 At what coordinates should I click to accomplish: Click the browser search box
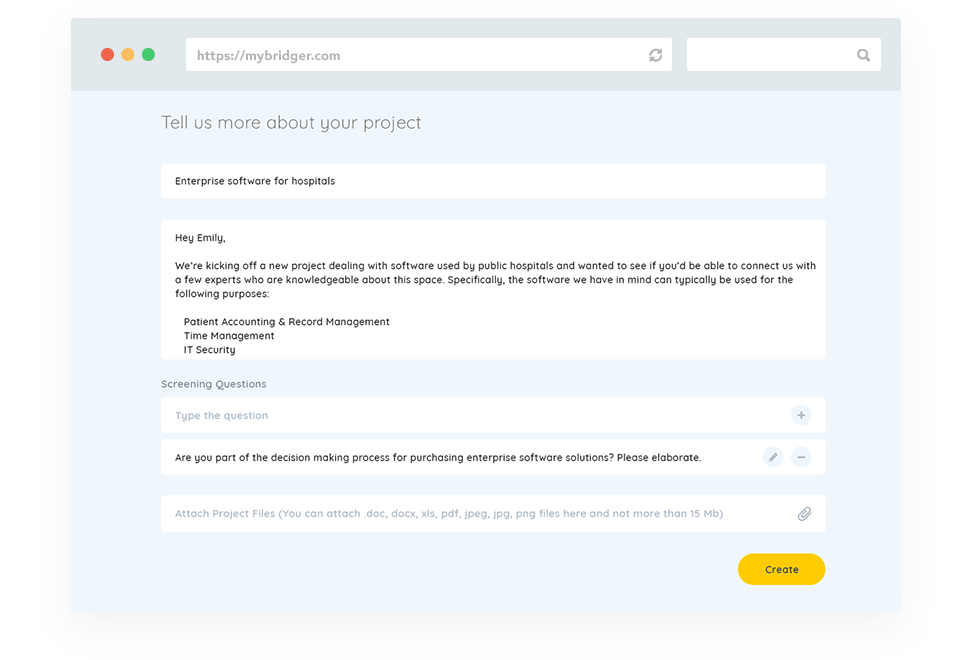[770, 55]
